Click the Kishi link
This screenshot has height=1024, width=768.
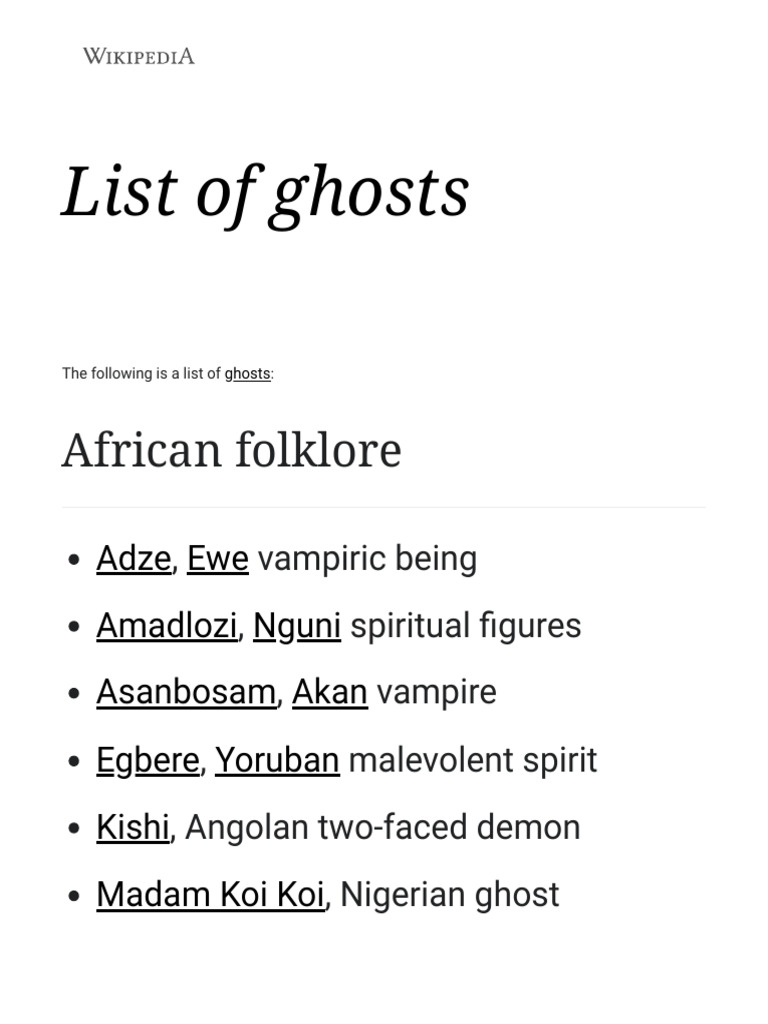133,827
